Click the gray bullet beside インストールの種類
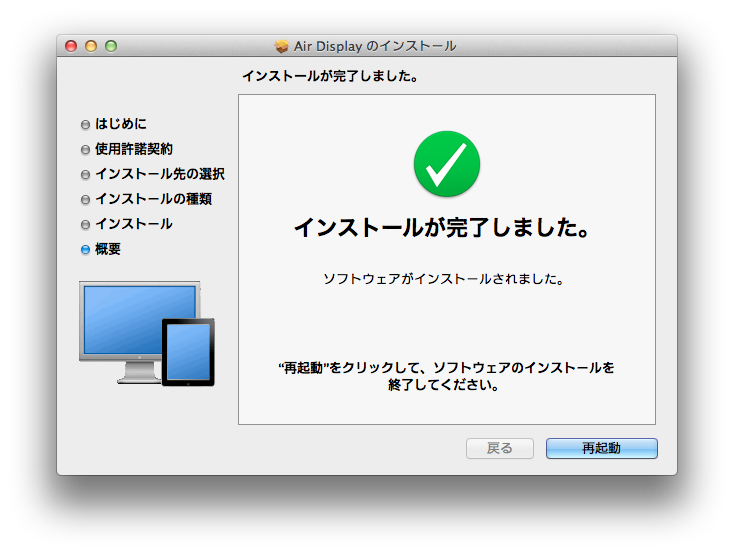The height and width of the screenshot is (554, 734). (x=85, y=200)
